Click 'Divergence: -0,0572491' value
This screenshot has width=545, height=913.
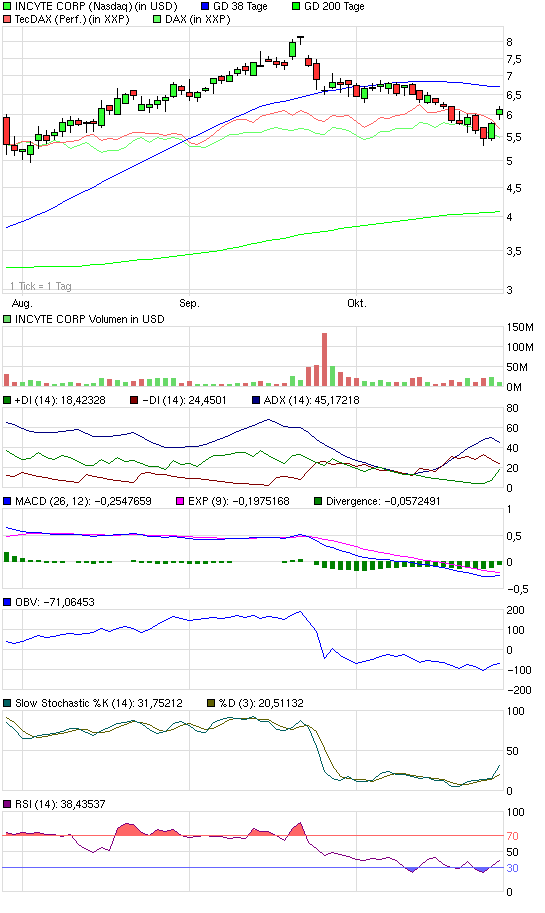(x=383, y=501)
